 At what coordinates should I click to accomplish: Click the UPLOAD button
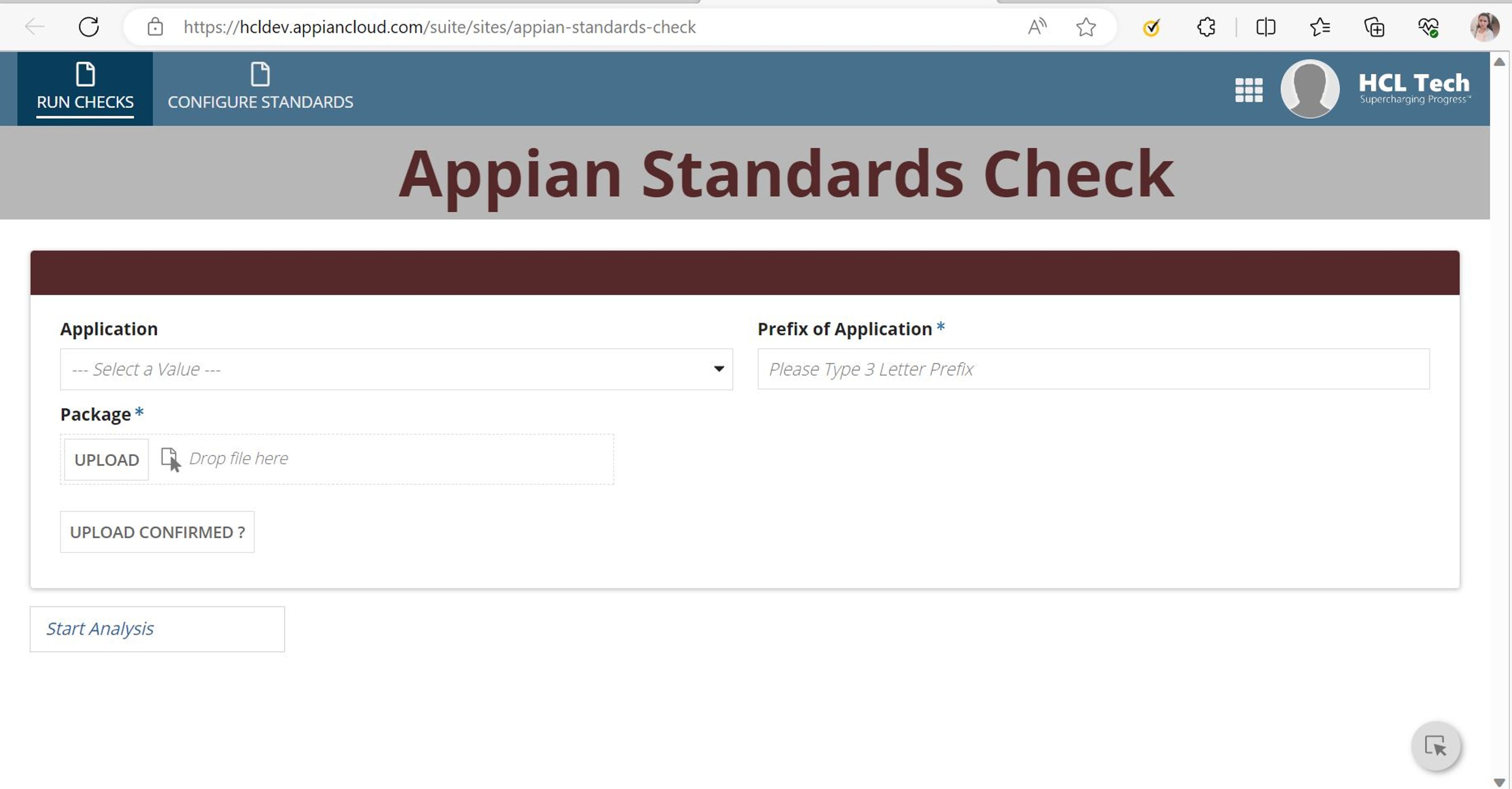coord(106,459)
